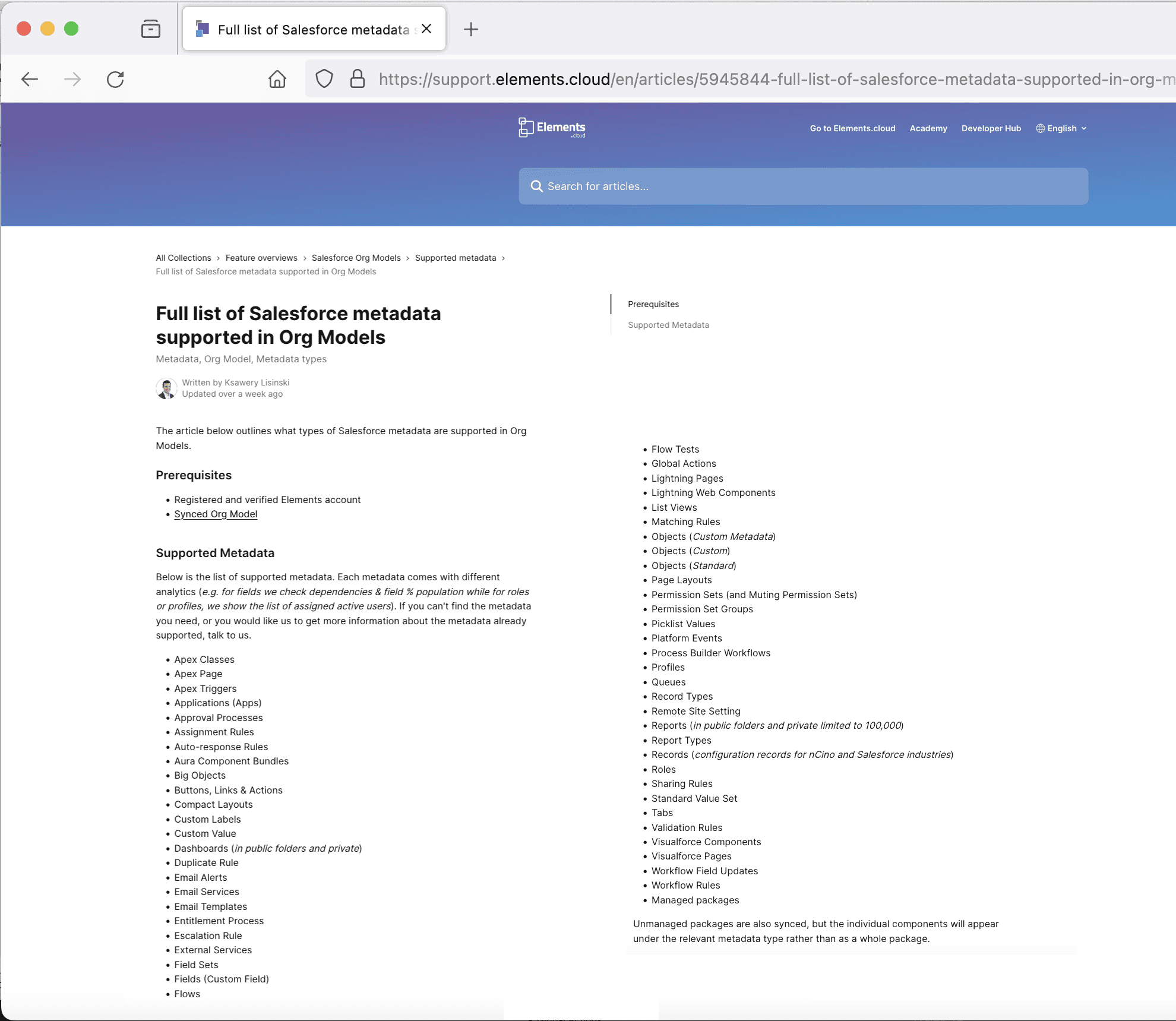The image size is (1176, 1021).
Task: Click the search magnifier icon
Action: pyautogui.click(x=536, y=187)
